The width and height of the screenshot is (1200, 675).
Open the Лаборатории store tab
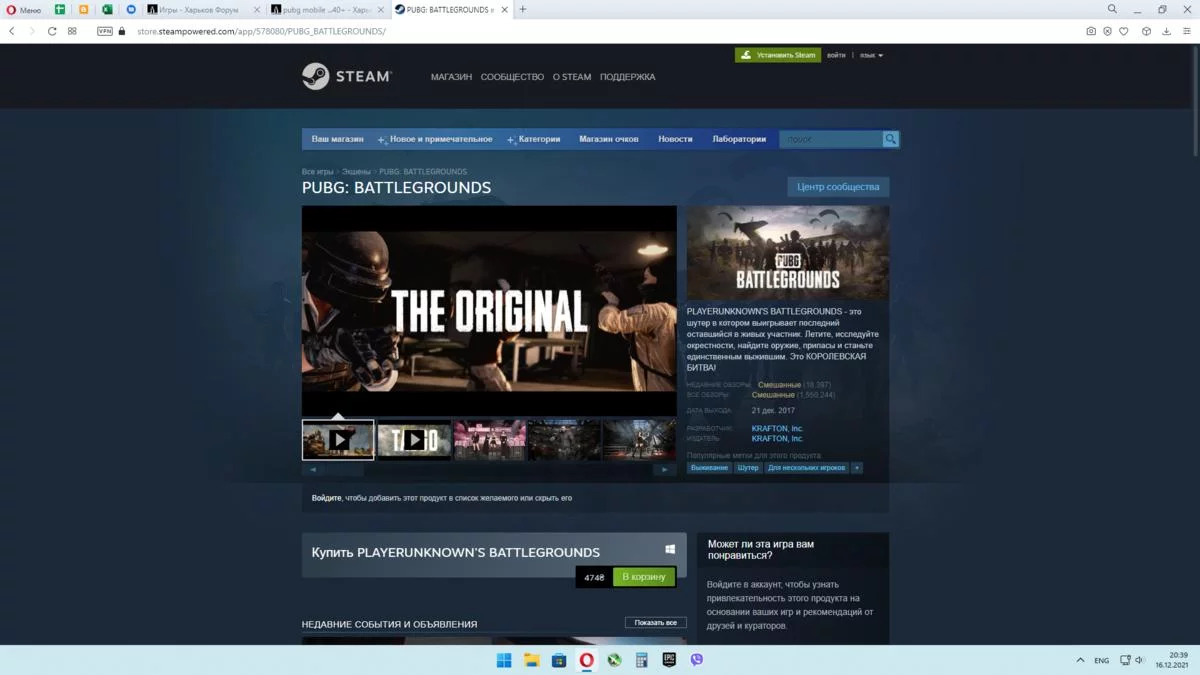[x=739, y=139]
